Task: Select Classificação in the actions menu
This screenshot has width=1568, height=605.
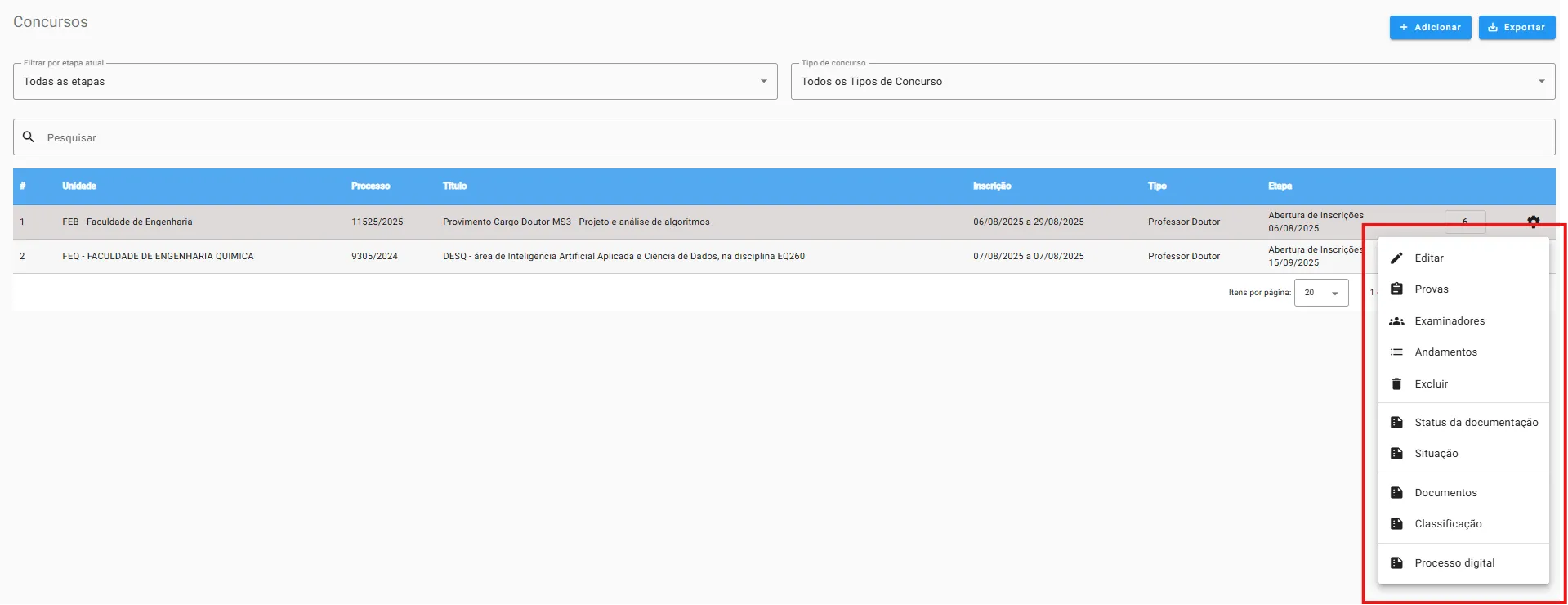Action: pyautogui.click(x=1448, y=524)
